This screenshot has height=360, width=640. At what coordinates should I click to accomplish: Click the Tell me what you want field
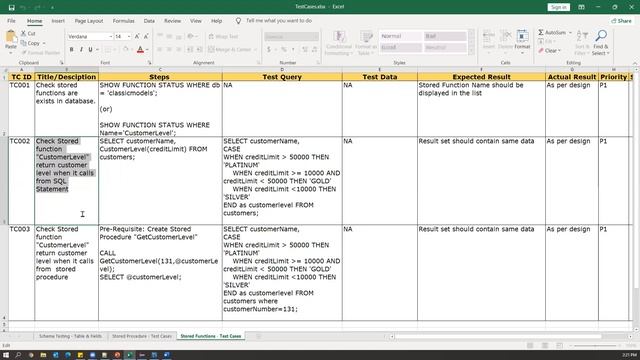279,20
